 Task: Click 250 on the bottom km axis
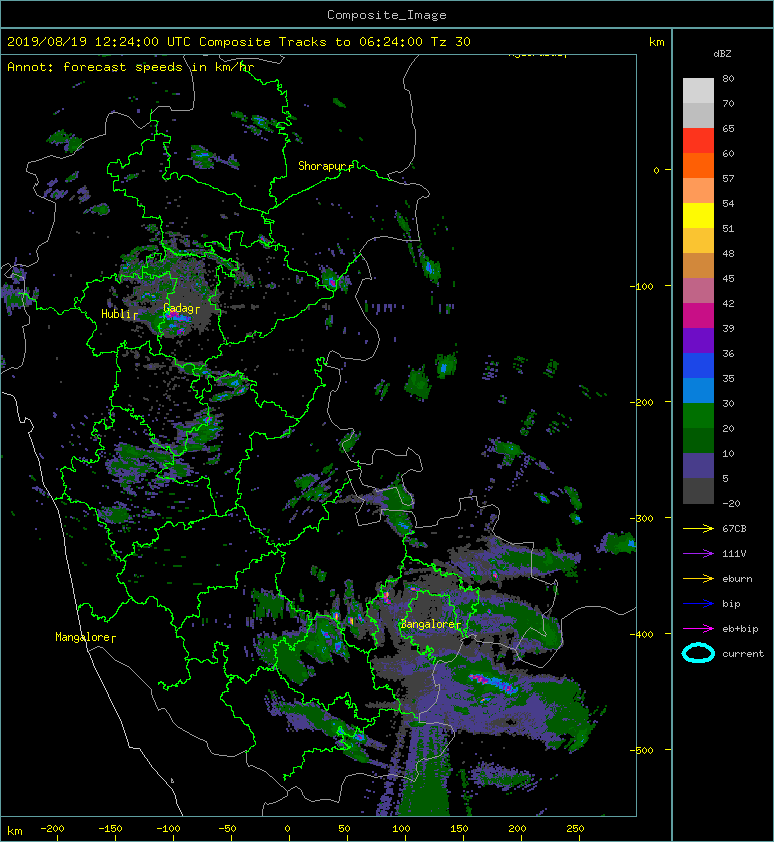(x=575, y=829)
